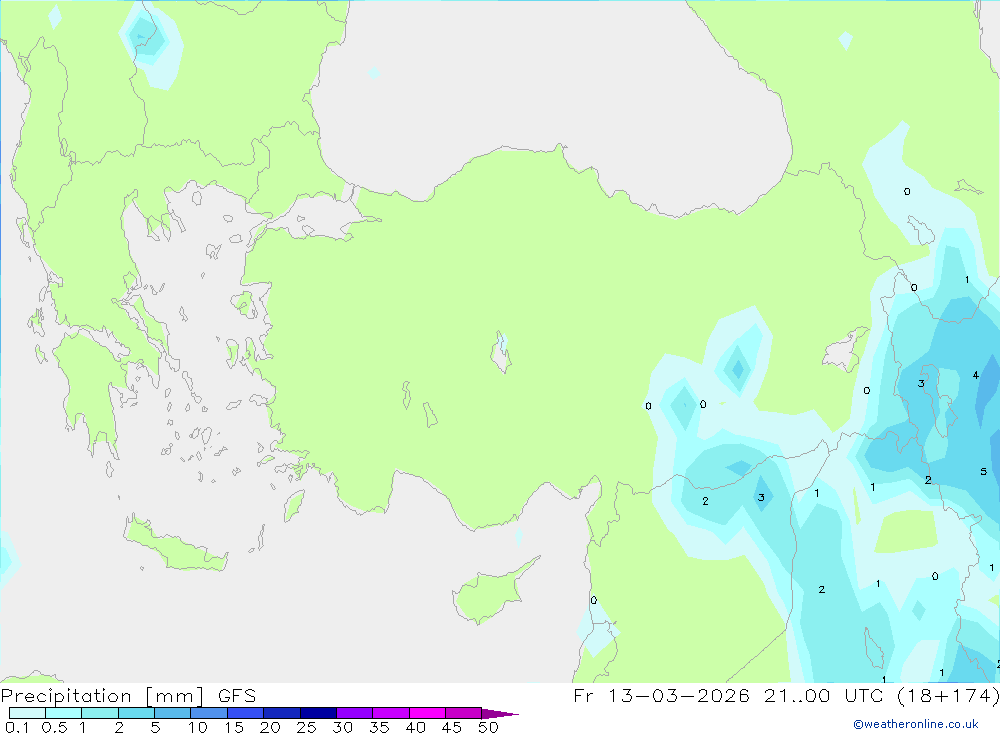The width and height of the screenshot is (1000, 733).
Task: Click the '40' legend scale label
Action: click(415, 727)
